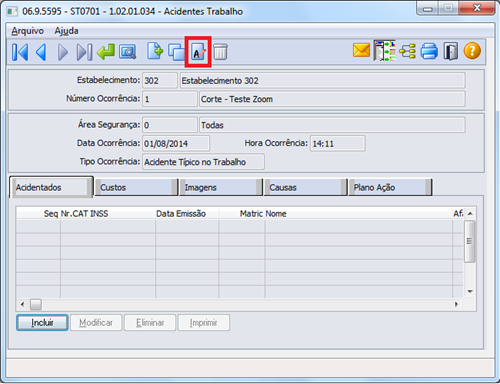500x384 pixels.
Task: Go to previous record arrow
Action: click(41, 52)
